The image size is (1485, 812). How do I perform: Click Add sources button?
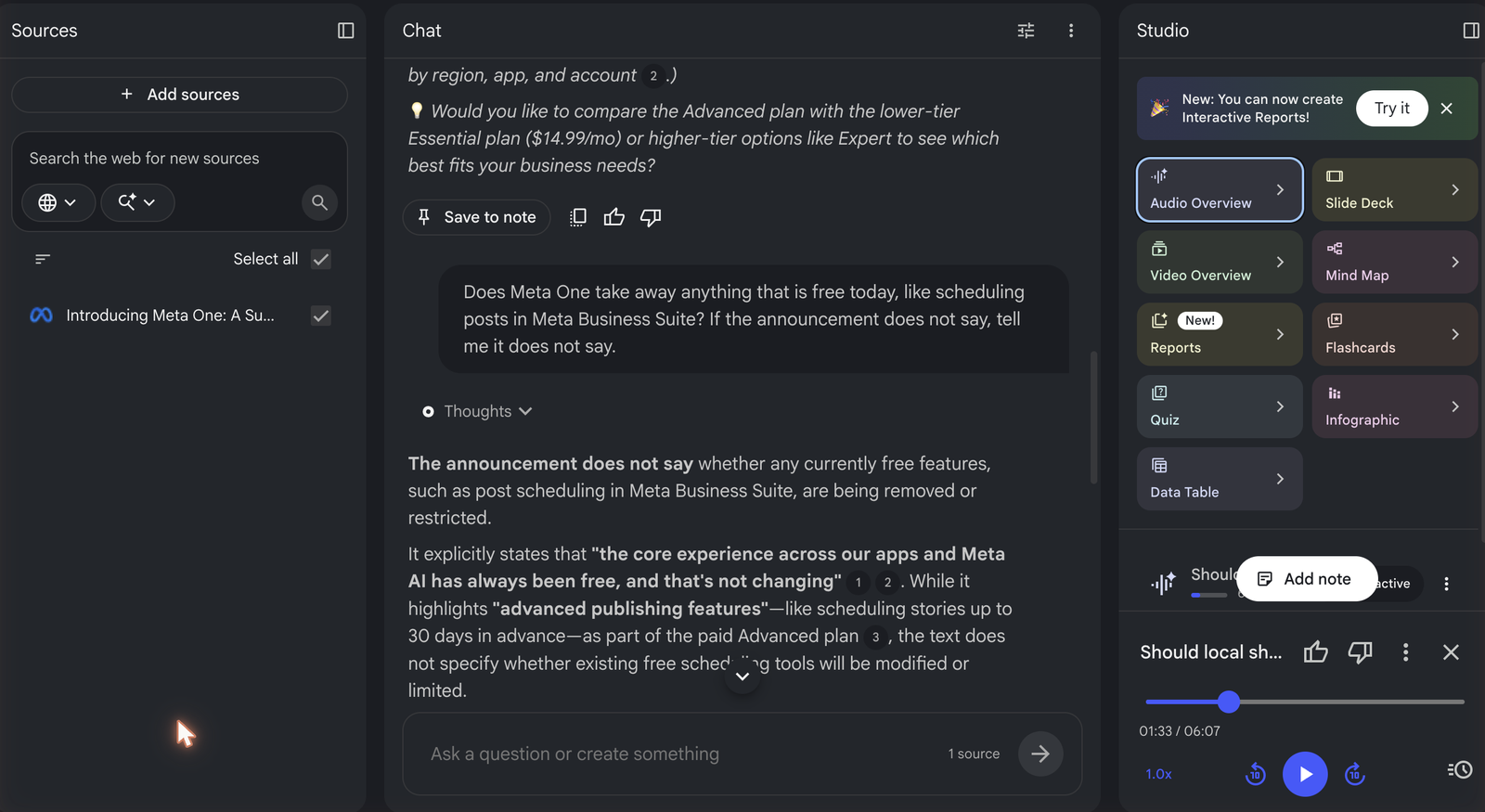179,95
